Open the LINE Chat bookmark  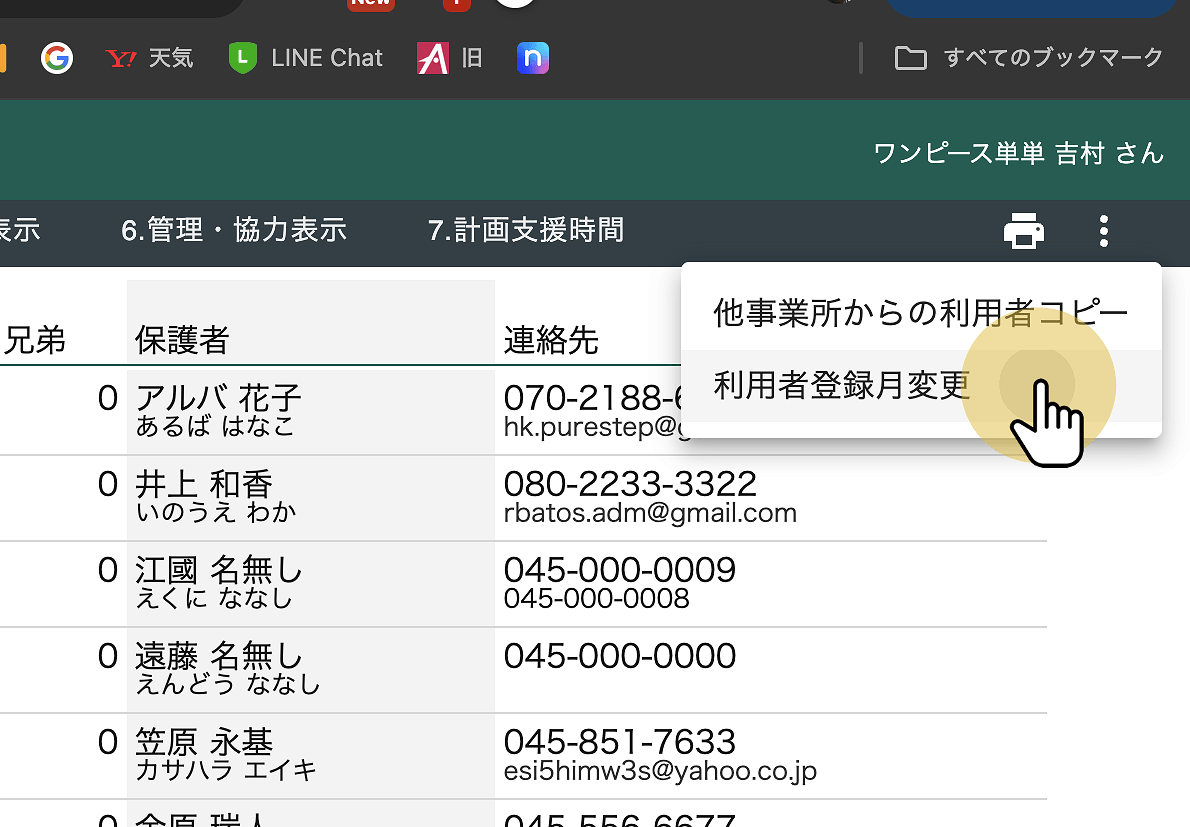(x=306, y=58)
